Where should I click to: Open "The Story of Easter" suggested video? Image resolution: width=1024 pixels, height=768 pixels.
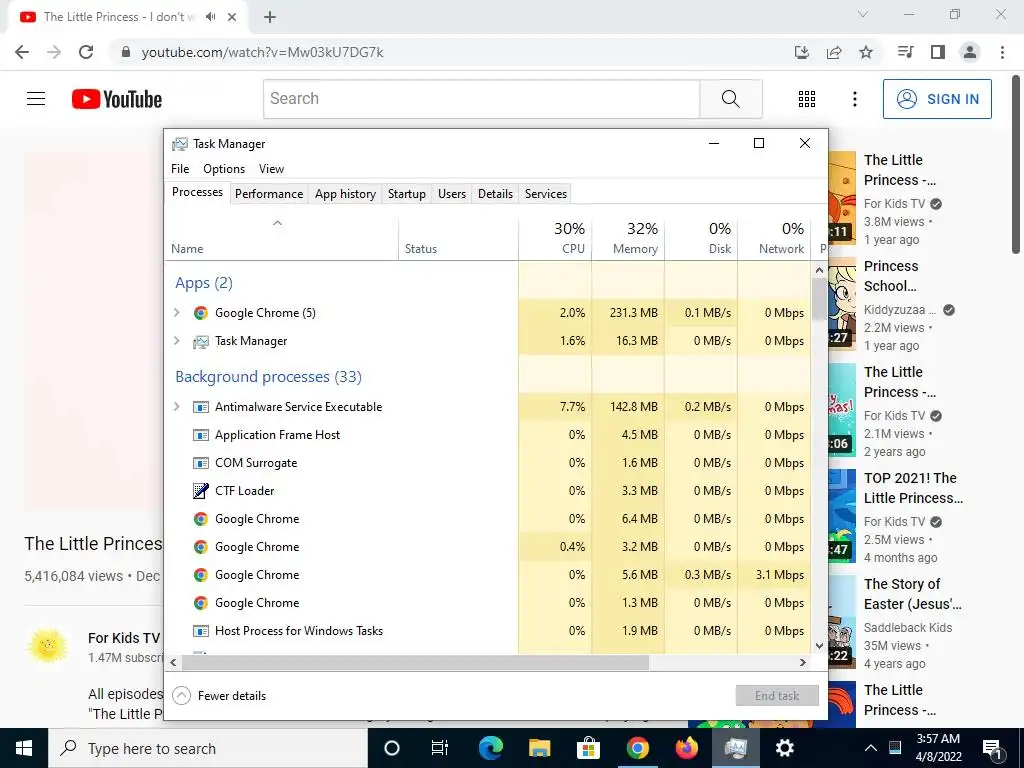click(912, 594)
